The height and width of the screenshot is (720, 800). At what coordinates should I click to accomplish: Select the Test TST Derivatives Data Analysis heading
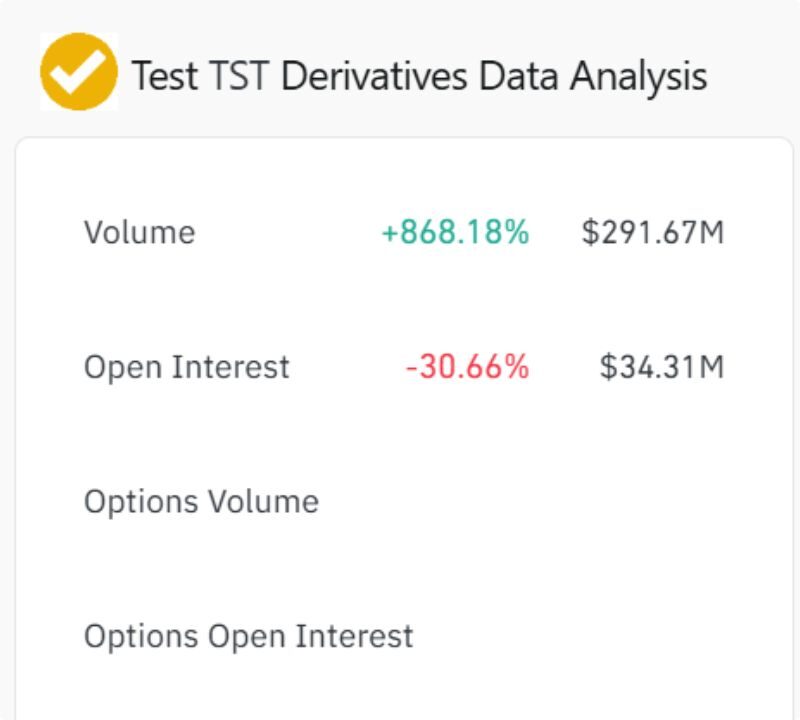click(419, 77)
